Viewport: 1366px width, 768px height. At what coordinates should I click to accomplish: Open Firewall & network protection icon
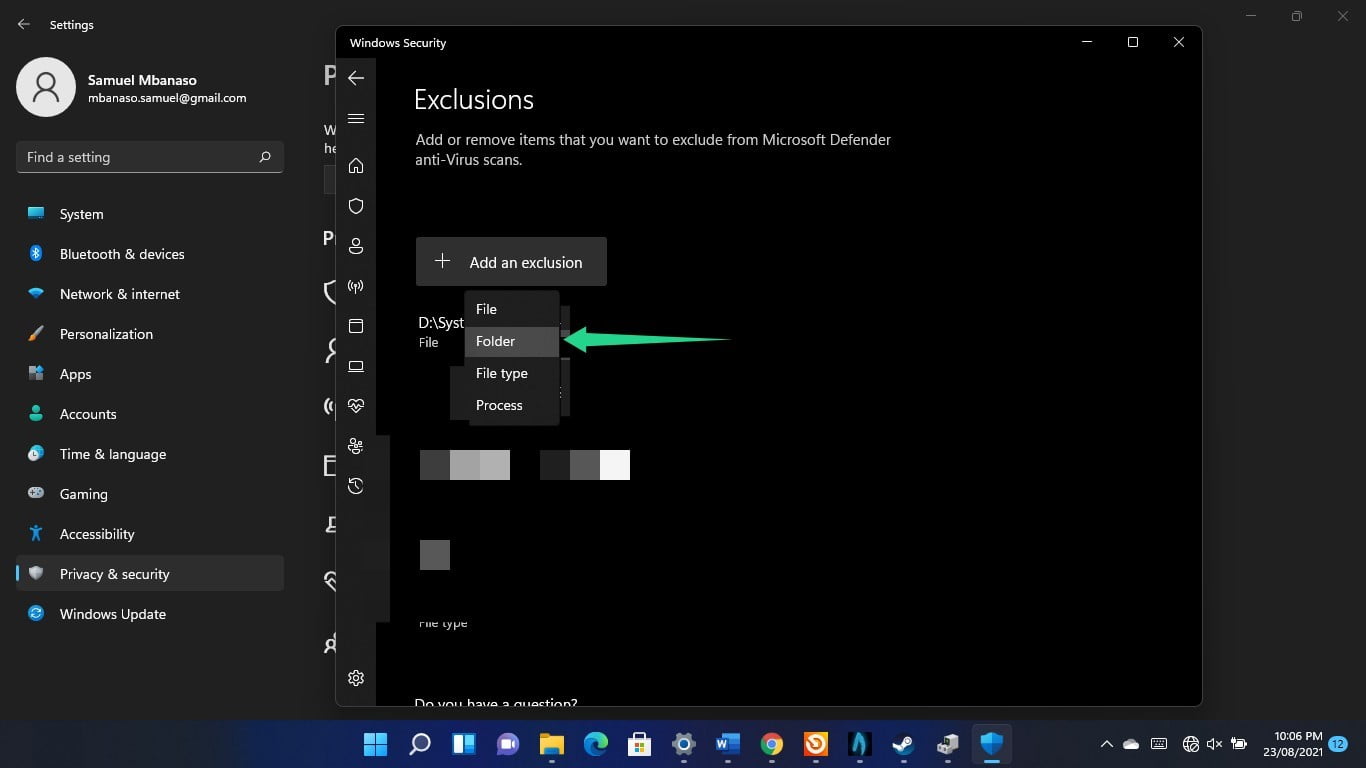(x=355, y=286)
